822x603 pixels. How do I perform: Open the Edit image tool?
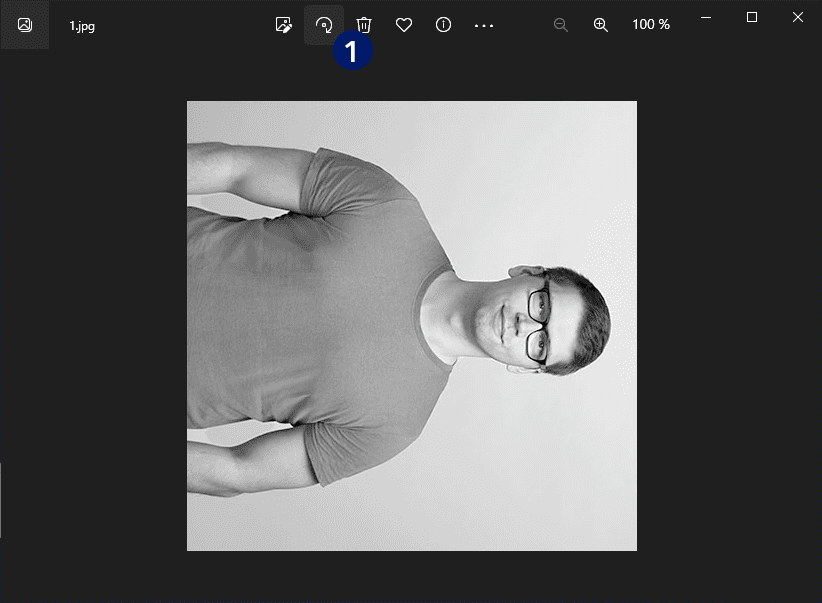(x=284, y=25)
